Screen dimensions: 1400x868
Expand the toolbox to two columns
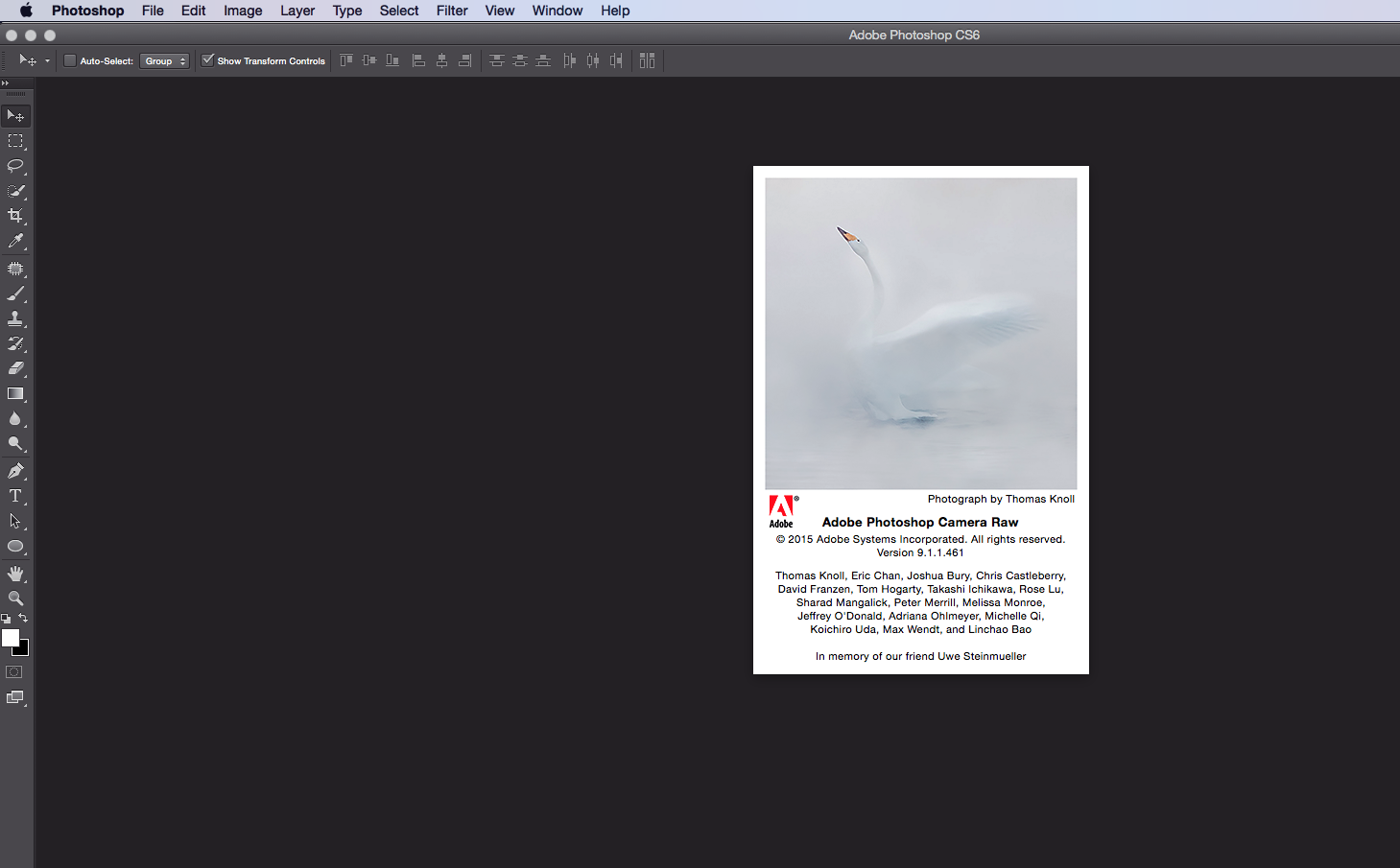click(5, 83)
